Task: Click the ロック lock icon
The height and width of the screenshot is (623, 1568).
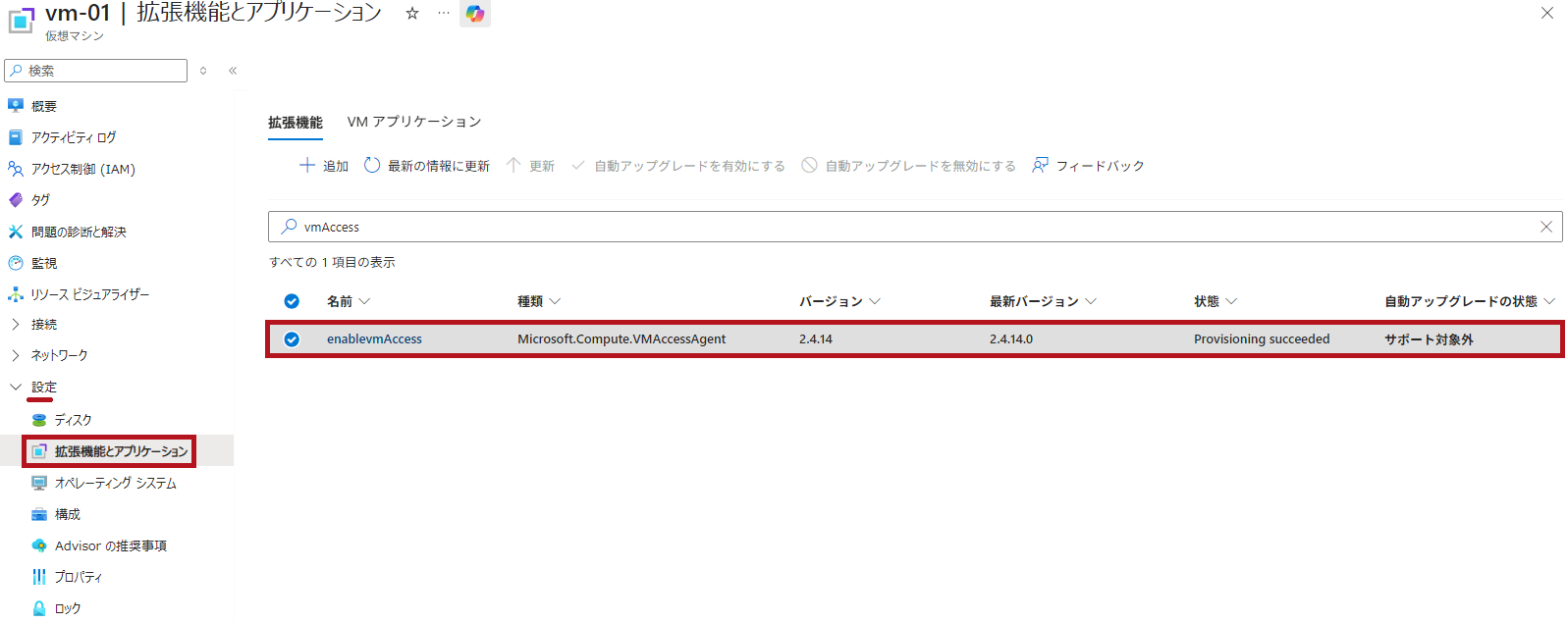Action: pos(39,608)
